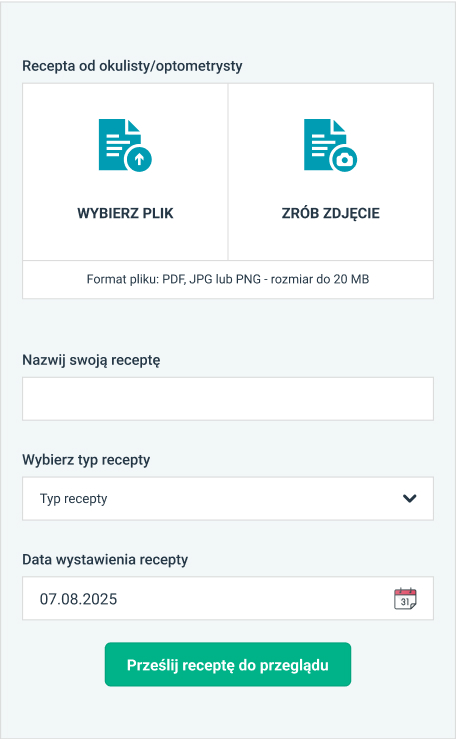
Task: Click the upward arrow badge on file icon
Action: [139, 159]
